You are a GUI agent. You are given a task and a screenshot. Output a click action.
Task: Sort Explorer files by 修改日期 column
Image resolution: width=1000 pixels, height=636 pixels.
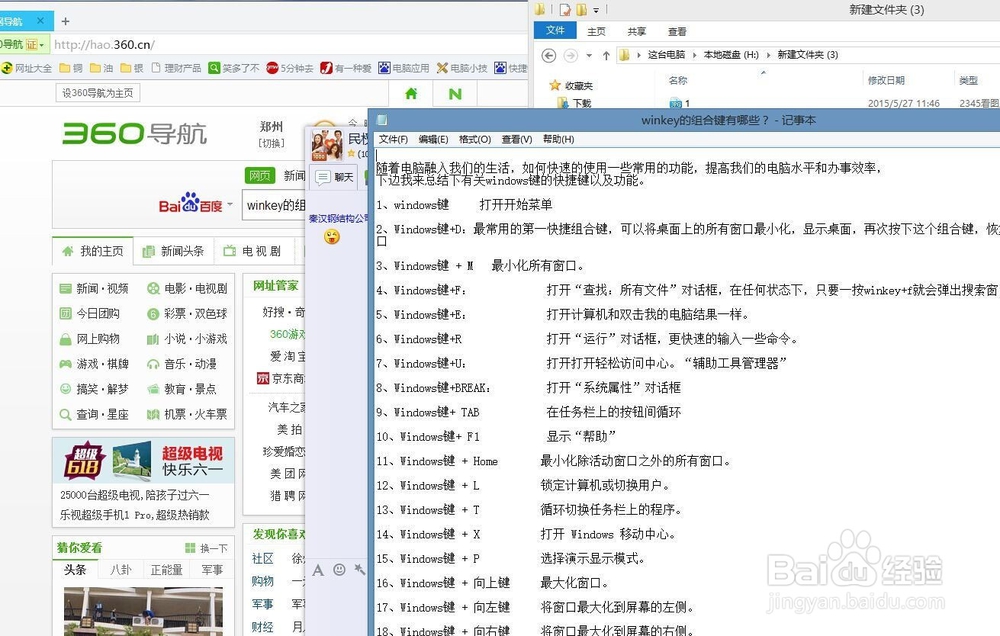pos(886,80)
